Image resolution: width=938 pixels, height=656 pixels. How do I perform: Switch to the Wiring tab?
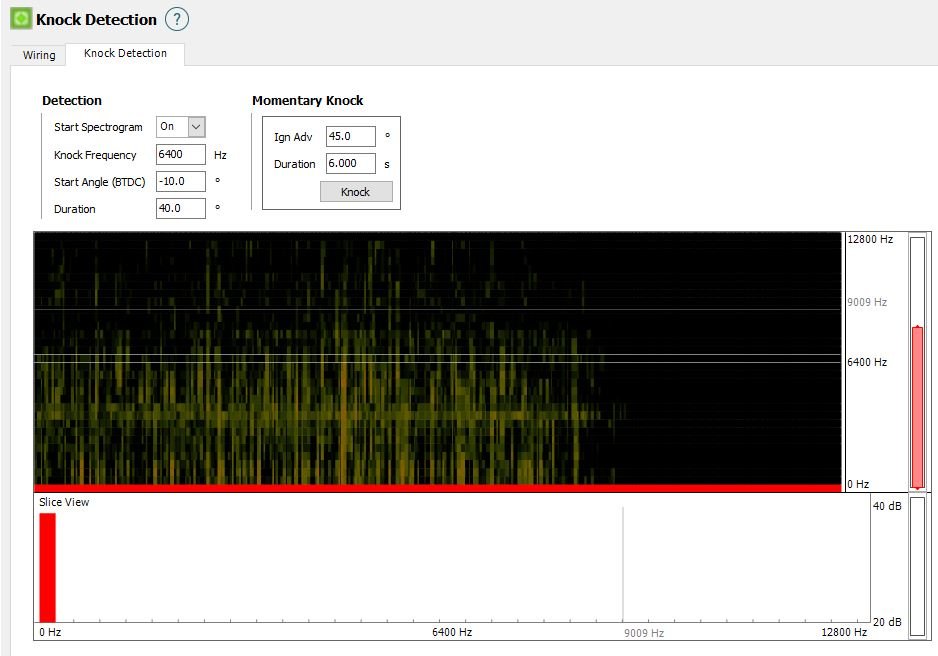click(39, 55)
